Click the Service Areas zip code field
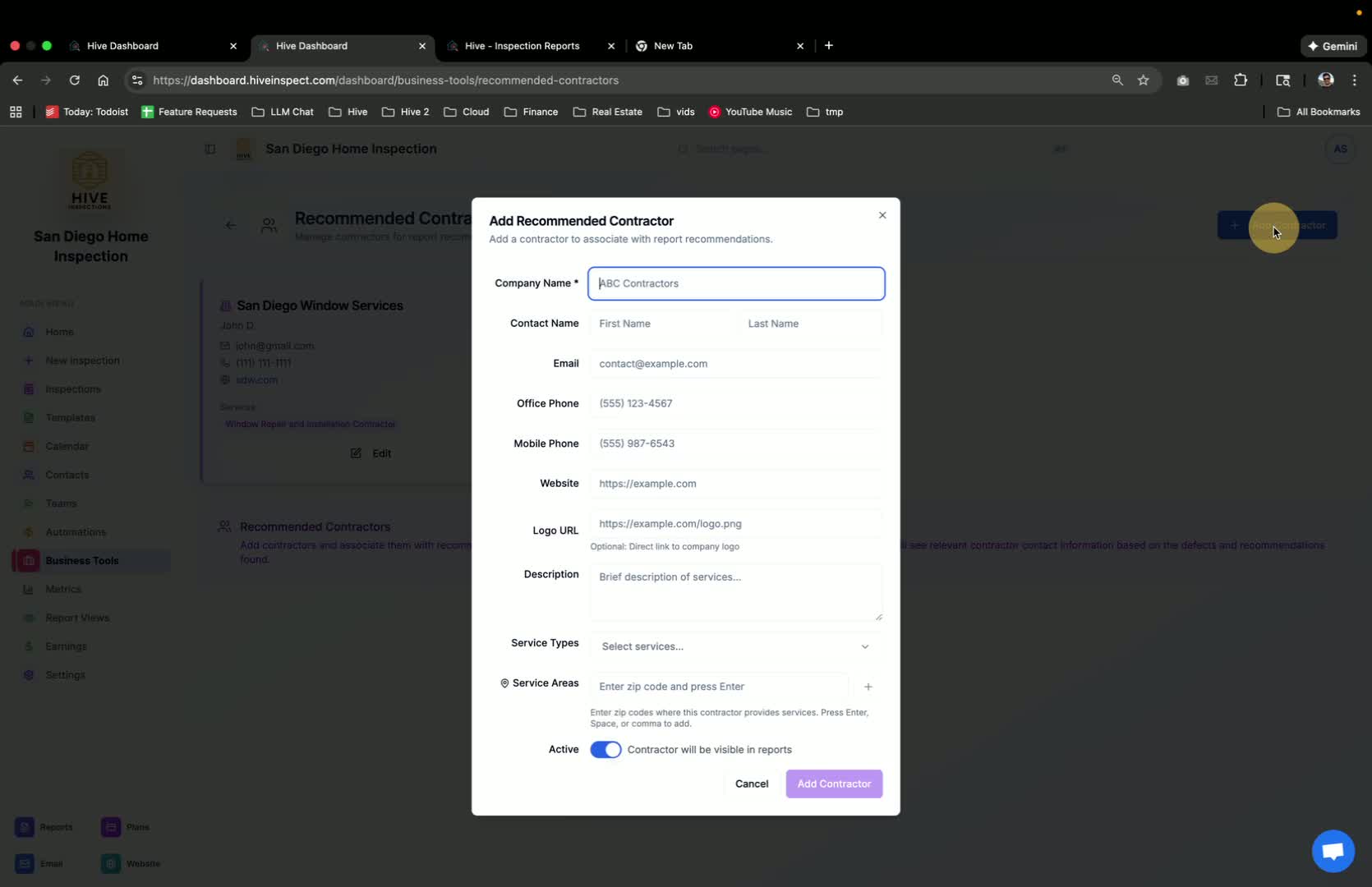This screenshot has width=1372, height=887. click(x=720, y=687)
